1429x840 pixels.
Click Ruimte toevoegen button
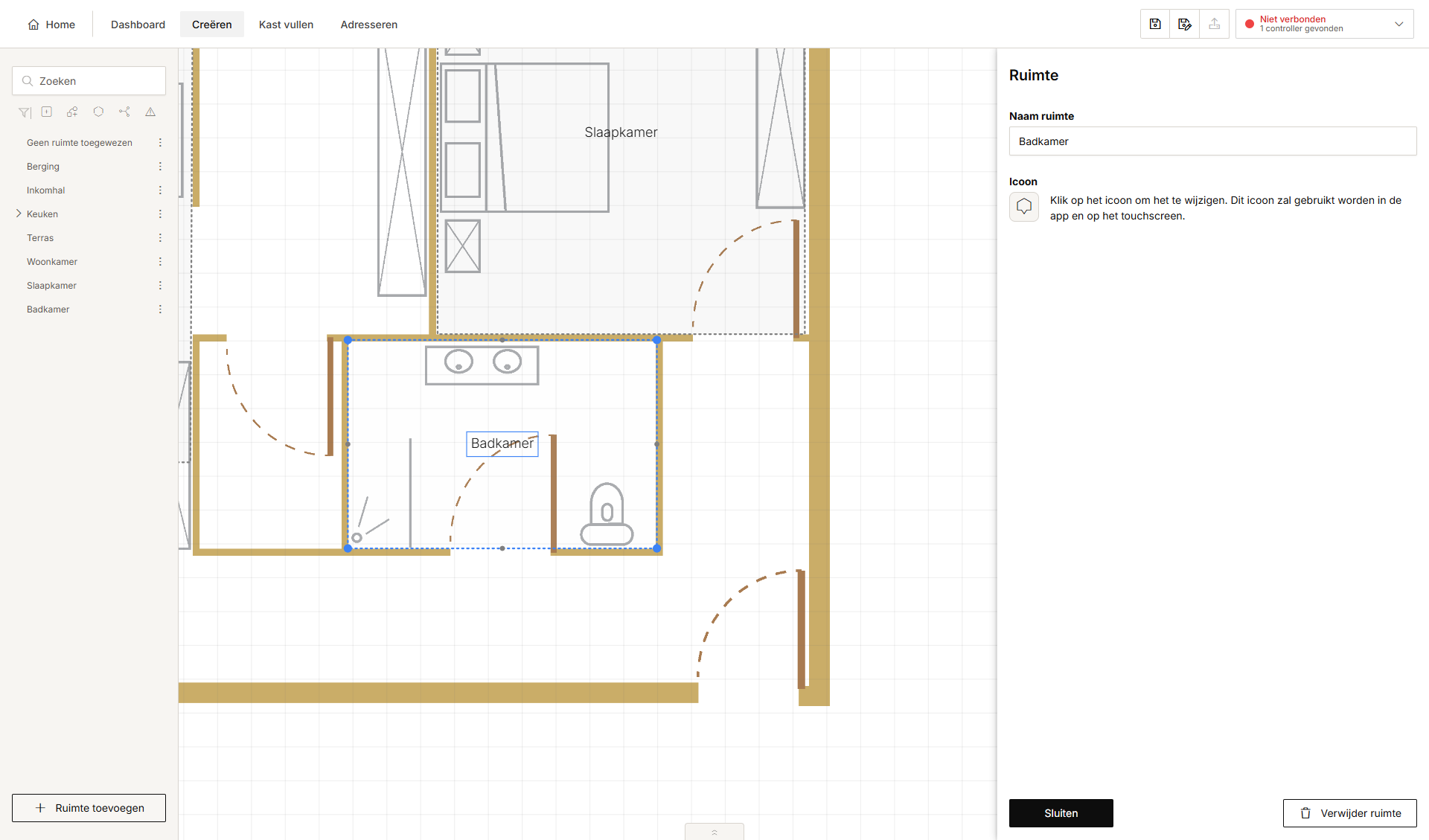coord(89,808)
